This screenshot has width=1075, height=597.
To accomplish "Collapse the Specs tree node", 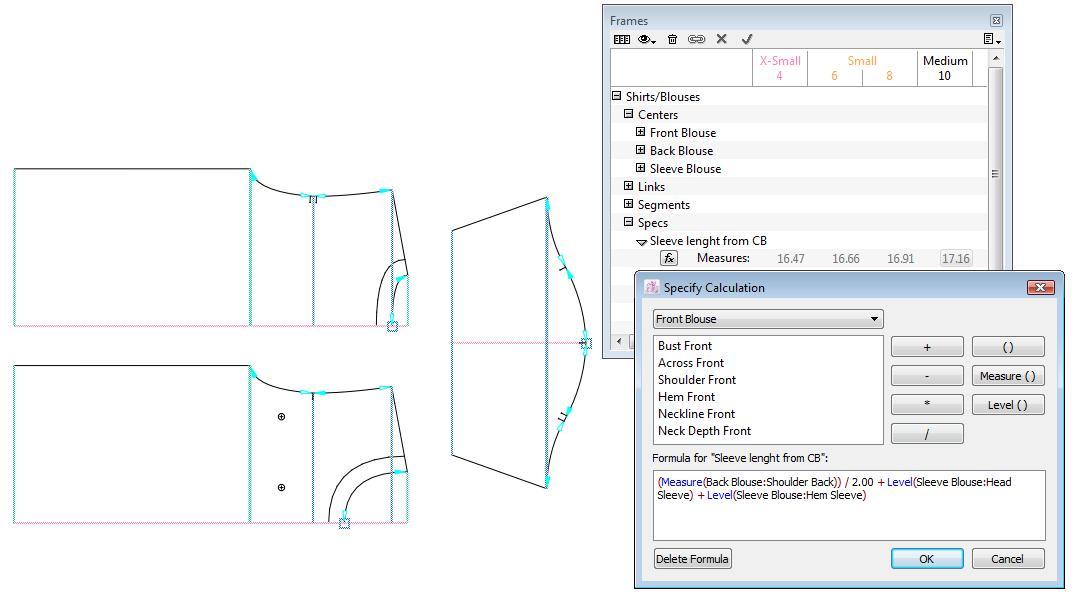I will coord(629,222).
